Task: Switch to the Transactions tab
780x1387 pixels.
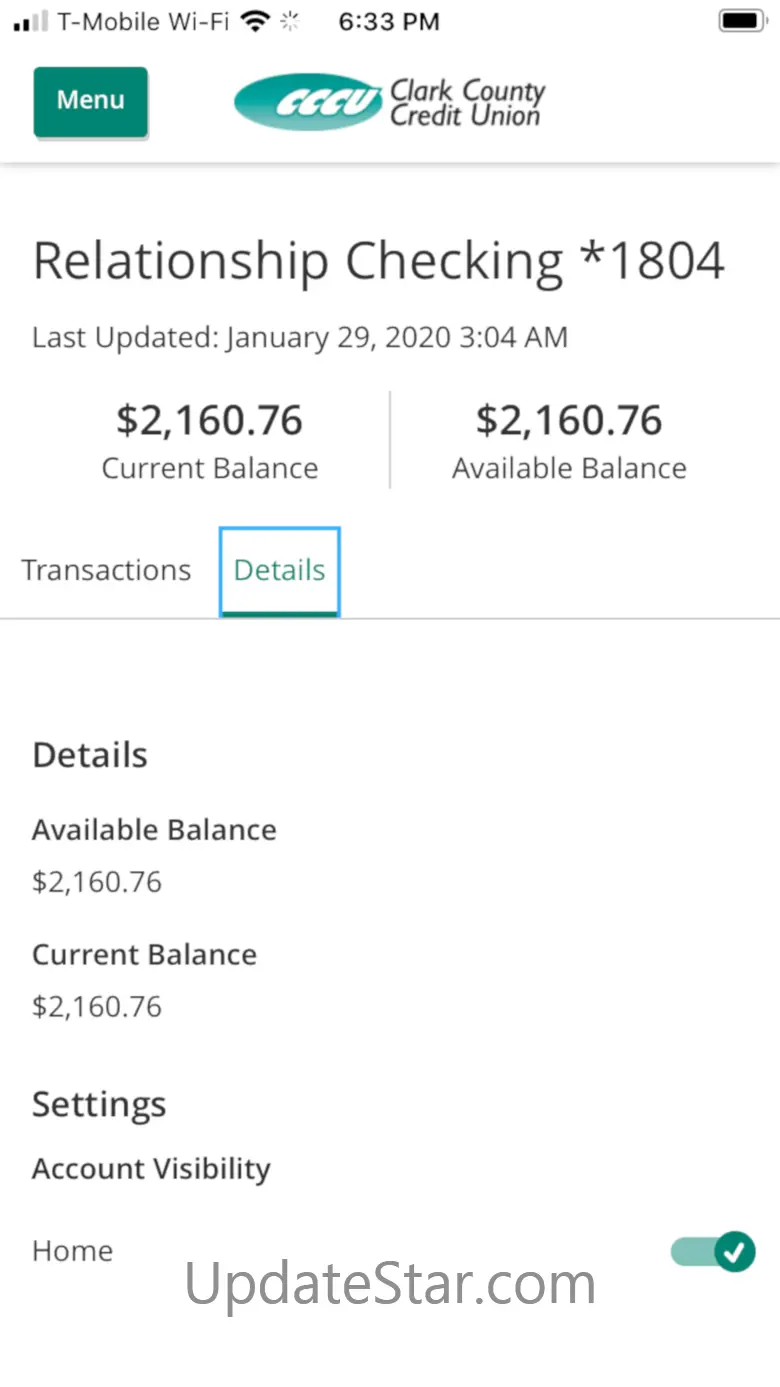Action: (x=106, y=570)
